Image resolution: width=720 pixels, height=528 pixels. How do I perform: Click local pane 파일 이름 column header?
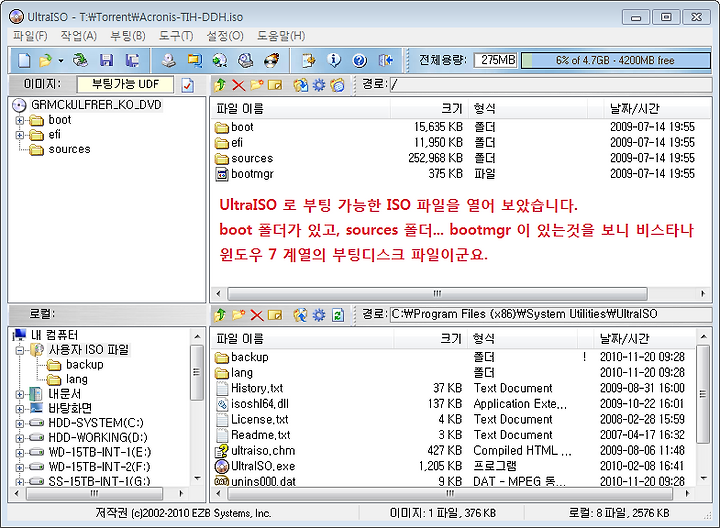coord(303,339)
